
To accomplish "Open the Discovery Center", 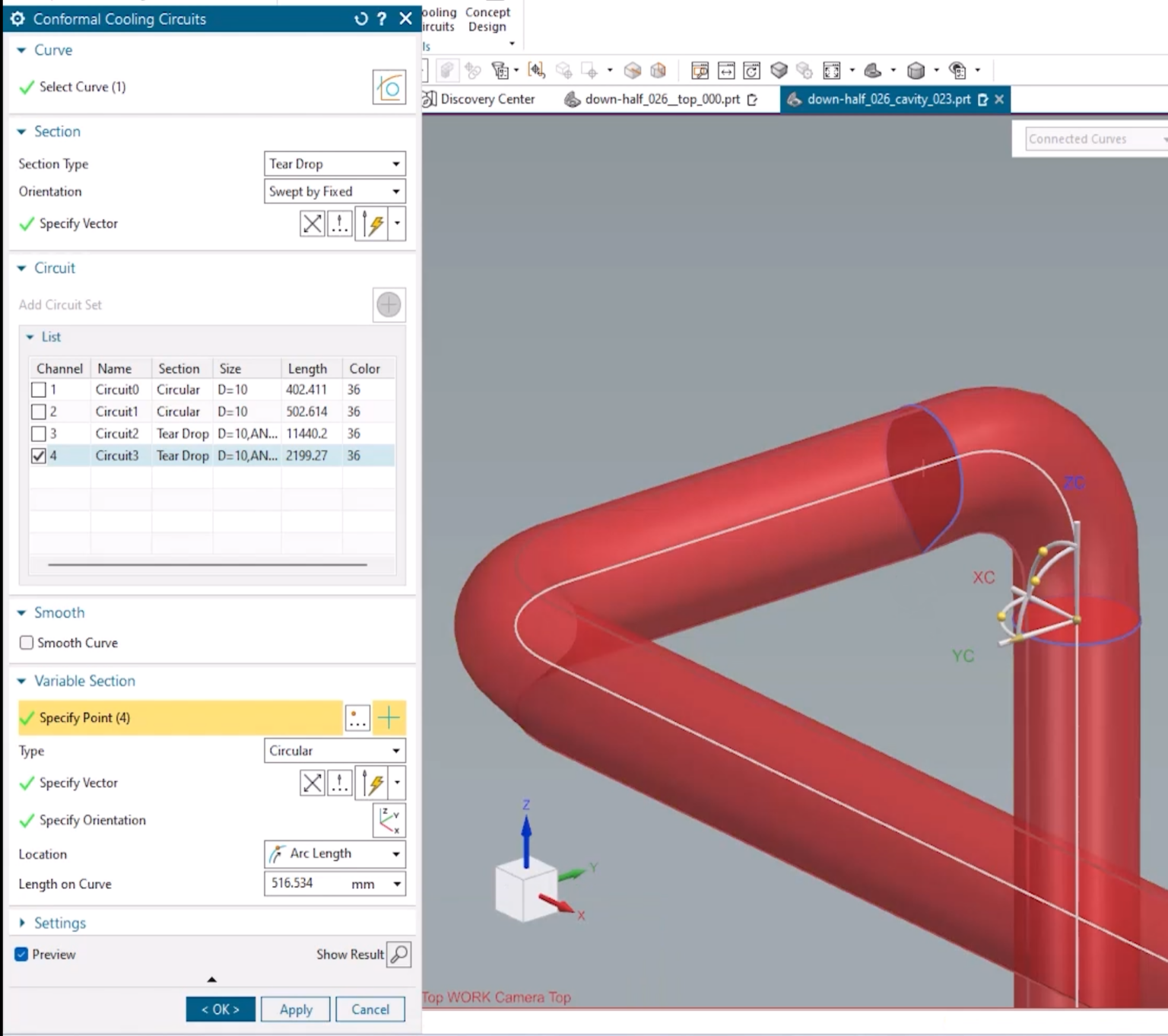I will pos(487,99).
